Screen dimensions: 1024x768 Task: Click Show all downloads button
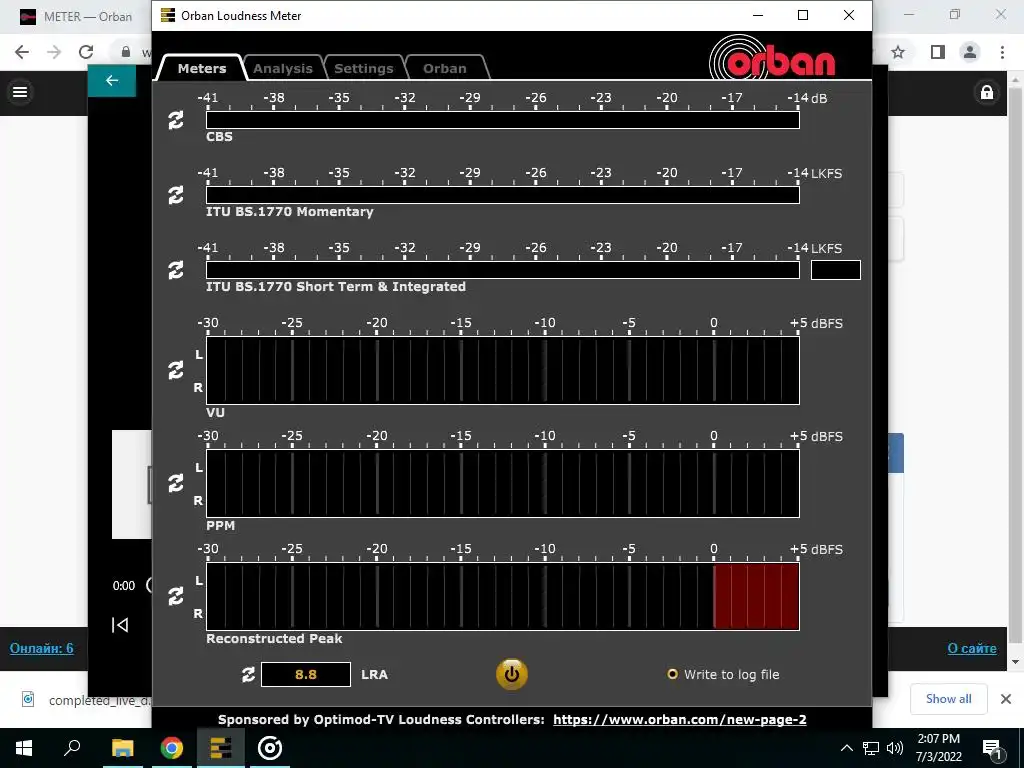point(948,699)
